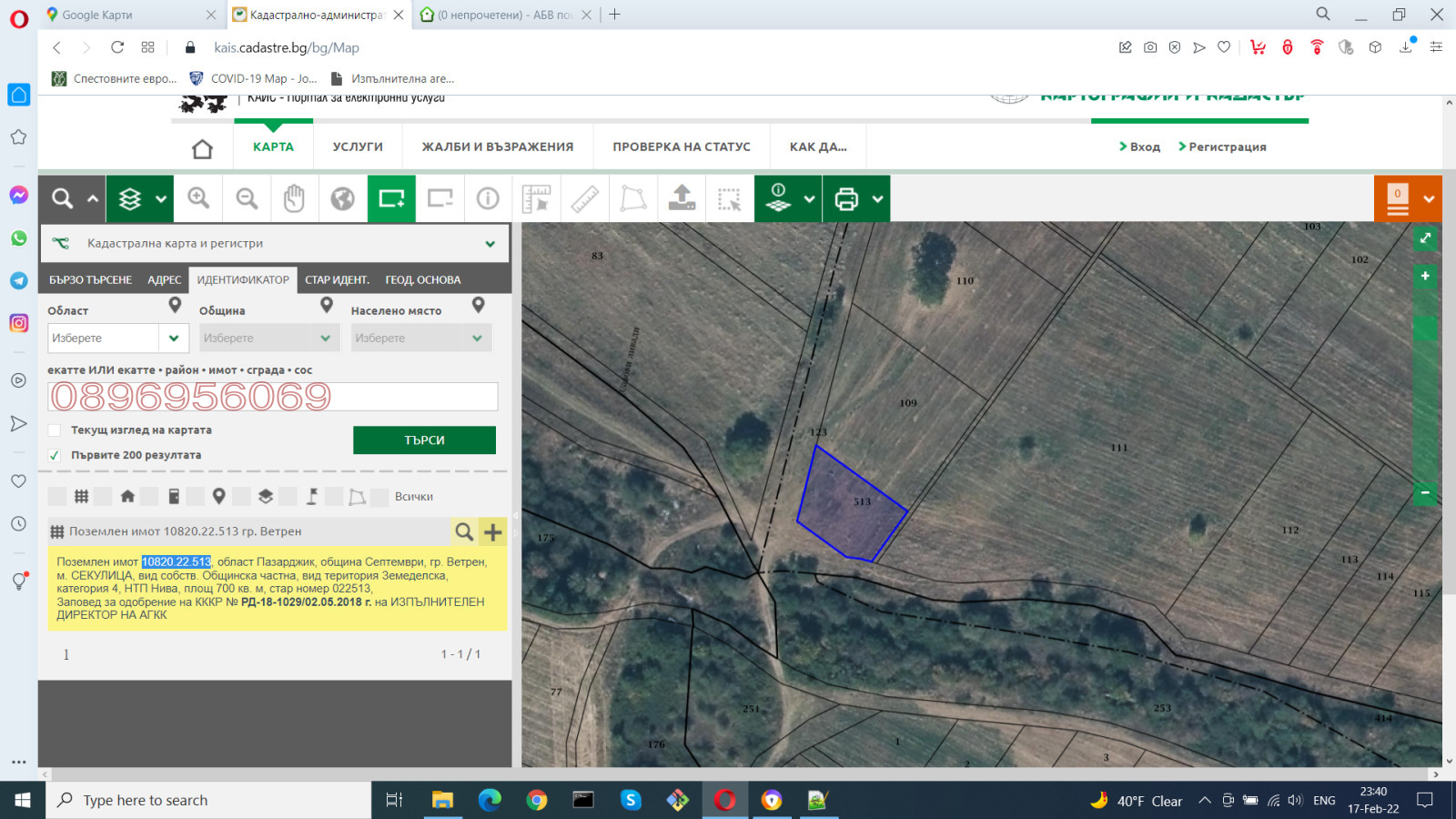Uncheck the Първите 200 резултата checkbox
This screenshot has height=819, width=1456.
(55, 455)
